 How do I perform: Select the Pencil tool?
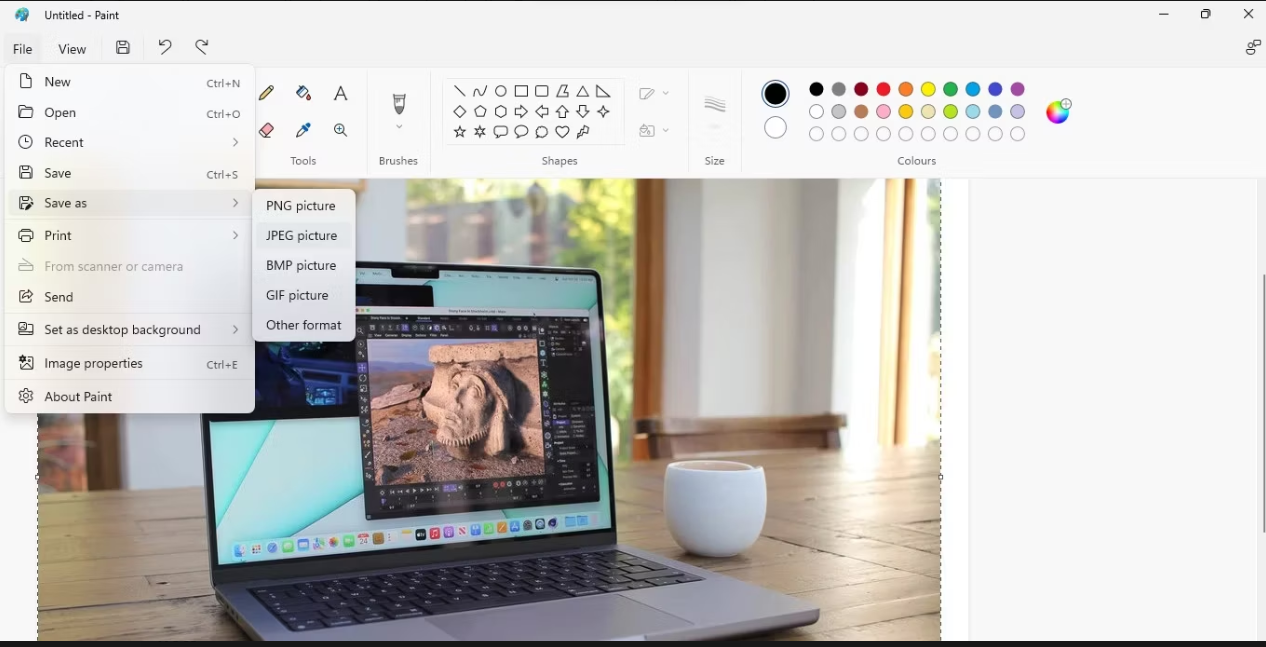tap(266, 92)
